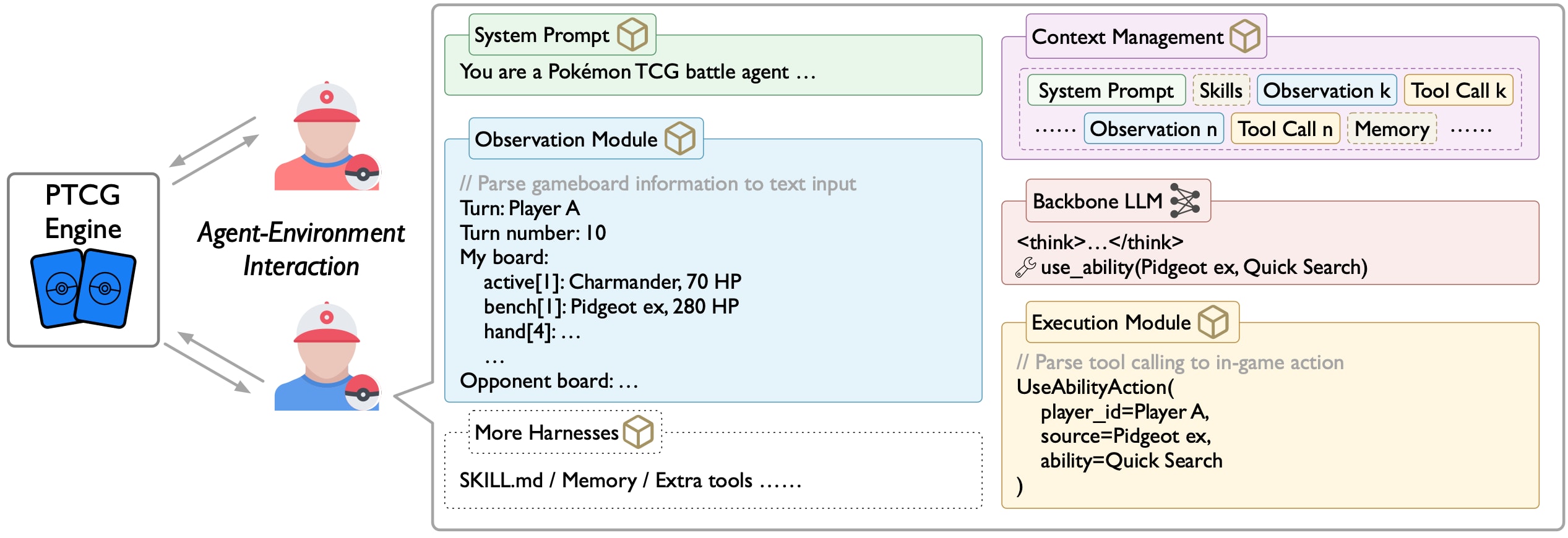Click the Agent-Environment Interaction label

[301, 249]
